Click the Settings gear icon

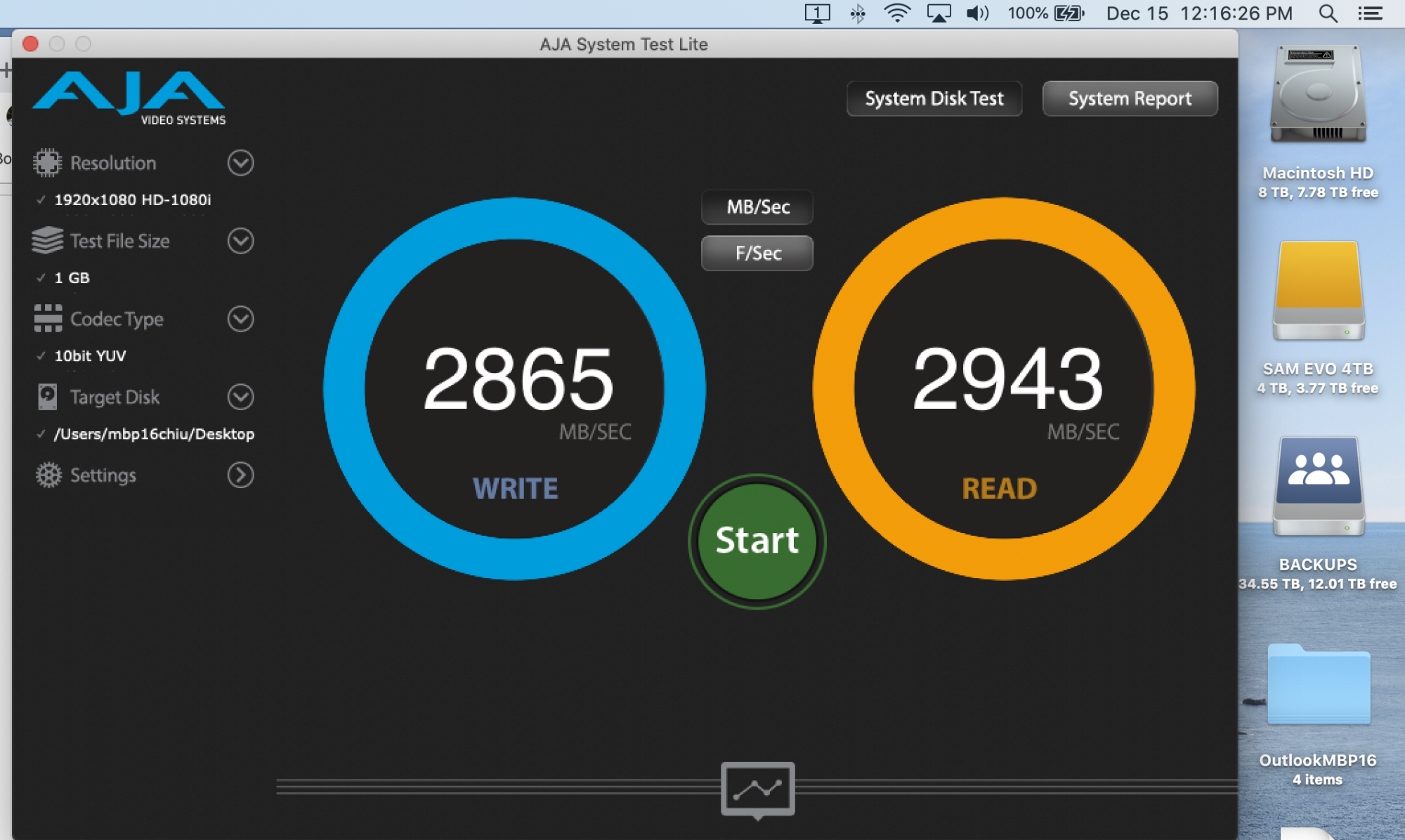point(48,475)
